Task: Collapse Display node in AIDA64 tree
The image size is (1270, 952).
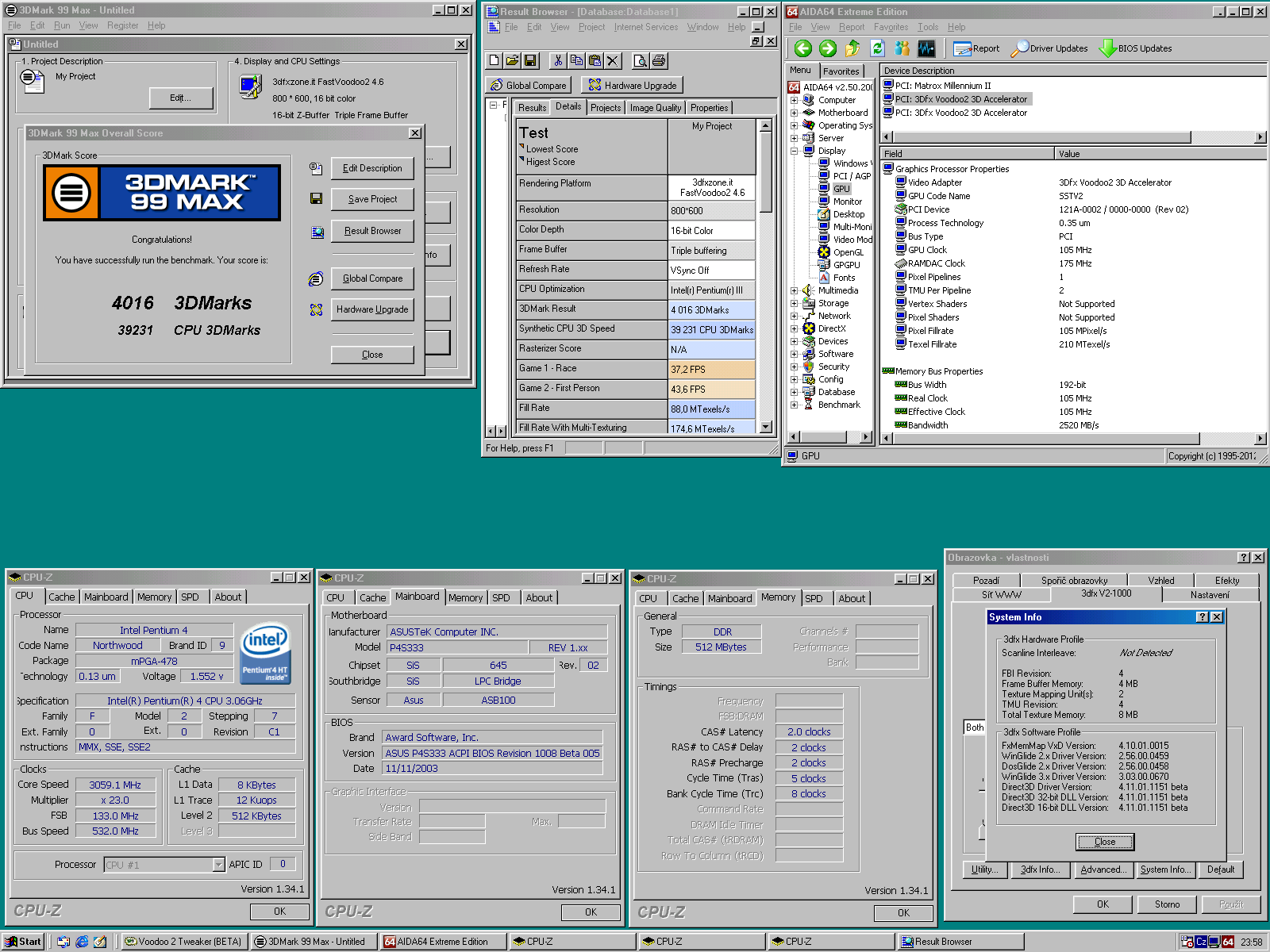Action: (x=794, y=151)
